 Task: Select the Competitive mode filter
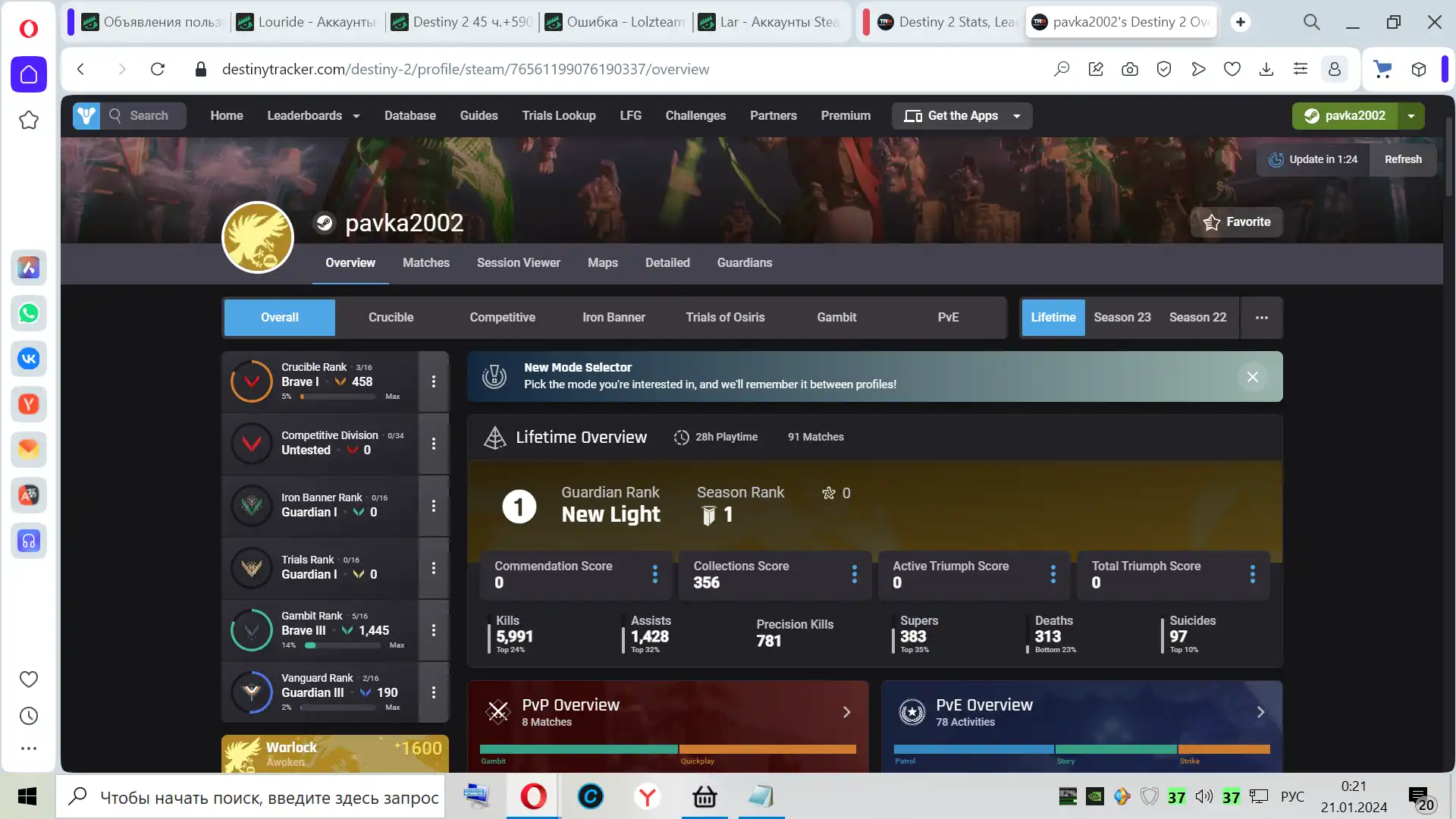coord(503,318)
